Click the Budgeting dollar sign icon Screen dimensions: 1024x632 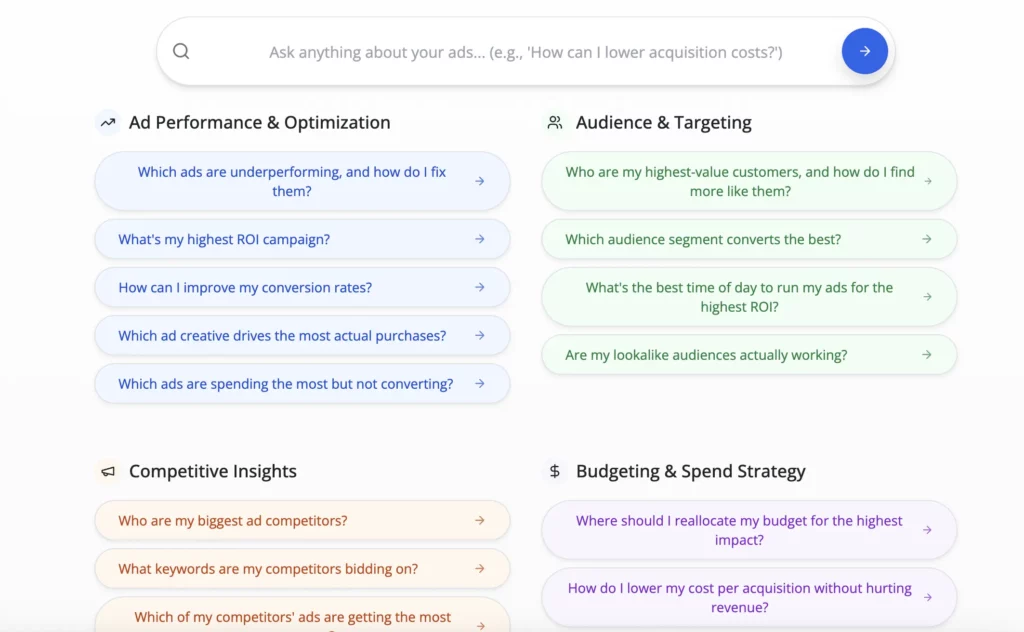point(554,471)
